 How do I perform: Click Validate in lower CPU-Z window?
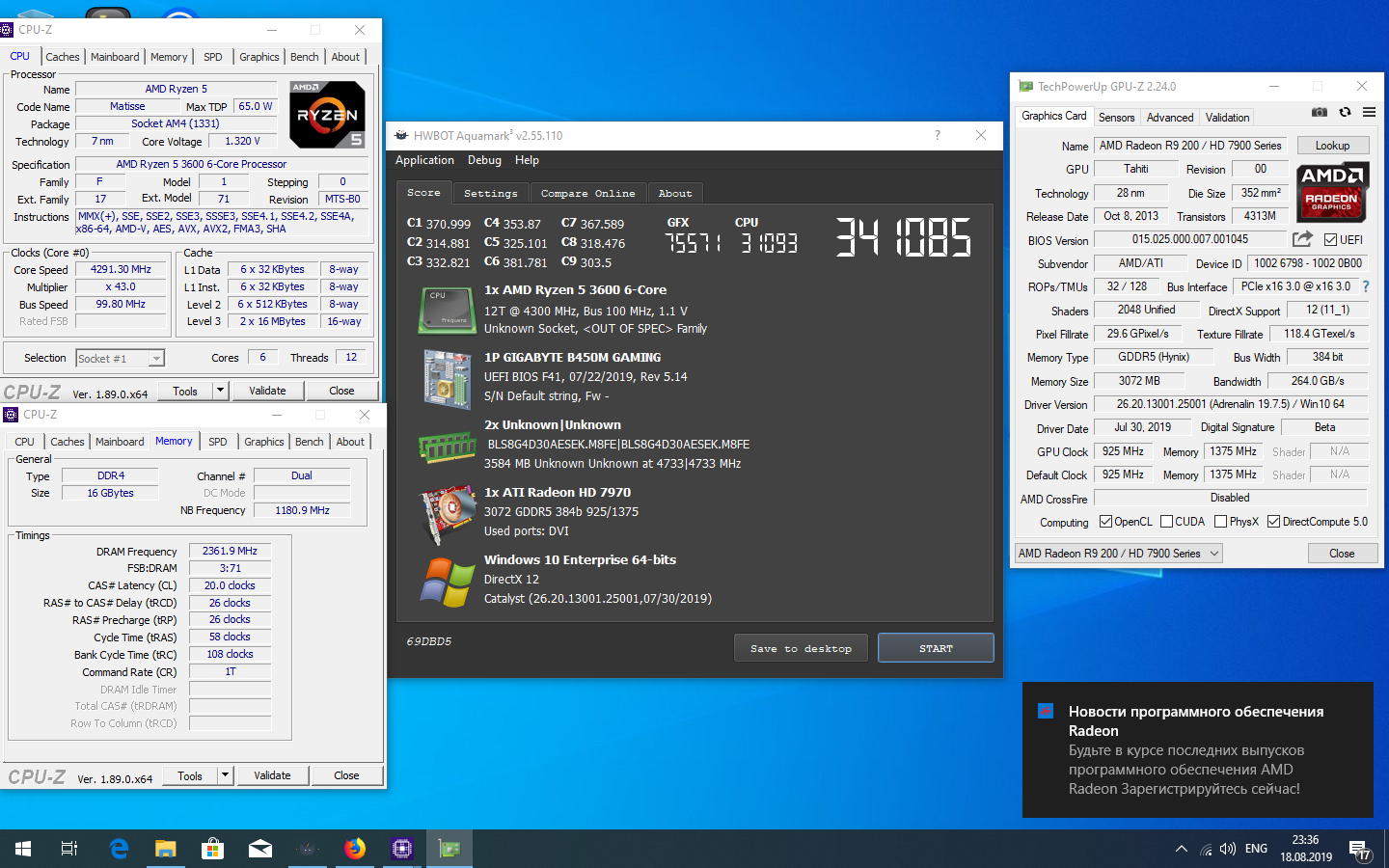[x=272, y=775]
